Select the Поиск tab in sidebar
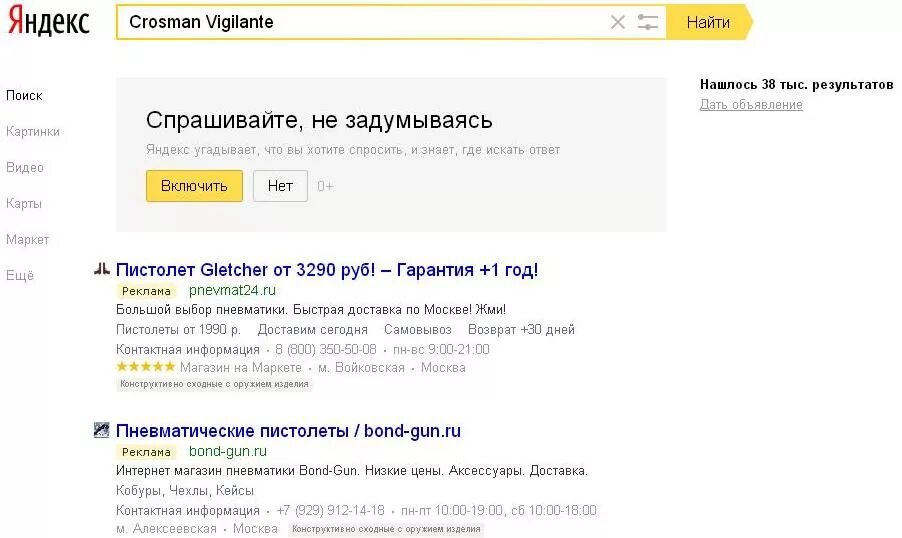Image resolution: width=902 pixels, height=538 pixels. [24, 96]
